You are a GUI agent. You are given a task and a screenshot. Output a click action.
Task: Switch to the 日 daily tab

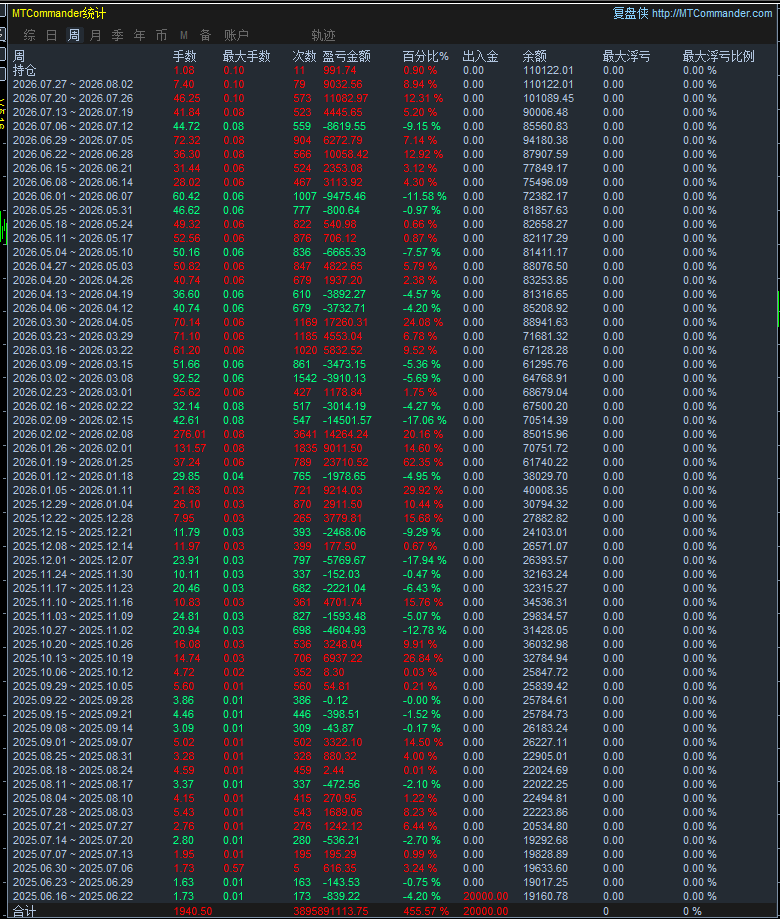52,35
